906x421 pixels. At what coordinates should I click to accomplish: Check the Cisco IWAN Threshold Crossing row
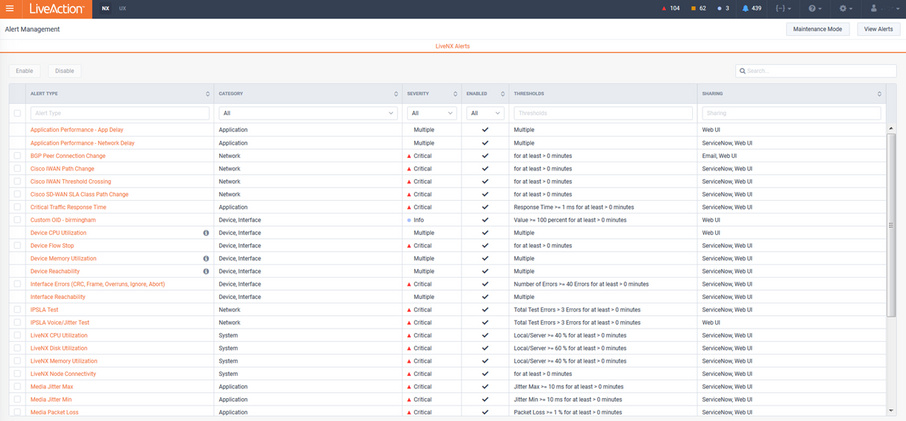[x=17, y=181]
